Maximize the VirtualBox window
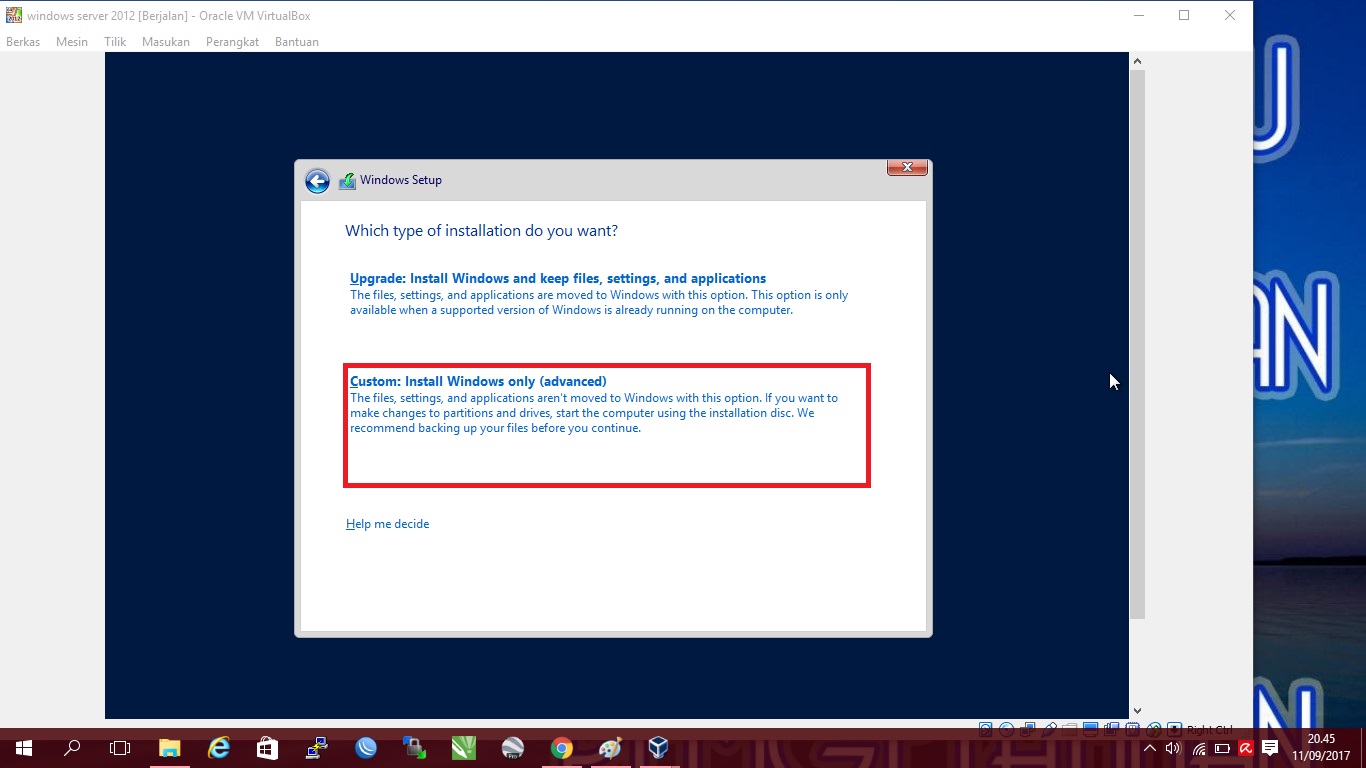Screen dimensions: 1366x768 tap(1184, 15)
